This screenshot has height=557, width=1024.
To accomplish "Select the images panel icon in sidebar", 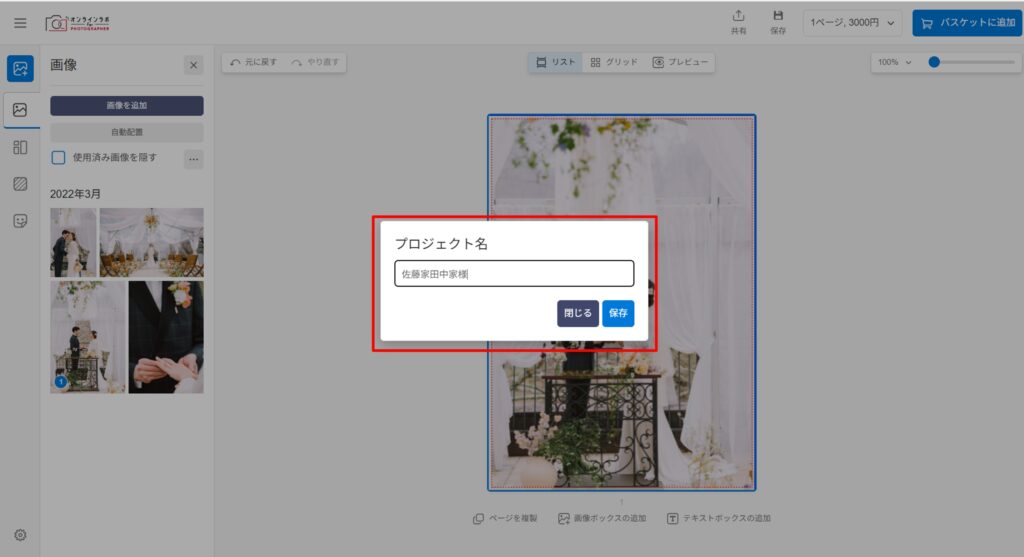I will [20, 110].
